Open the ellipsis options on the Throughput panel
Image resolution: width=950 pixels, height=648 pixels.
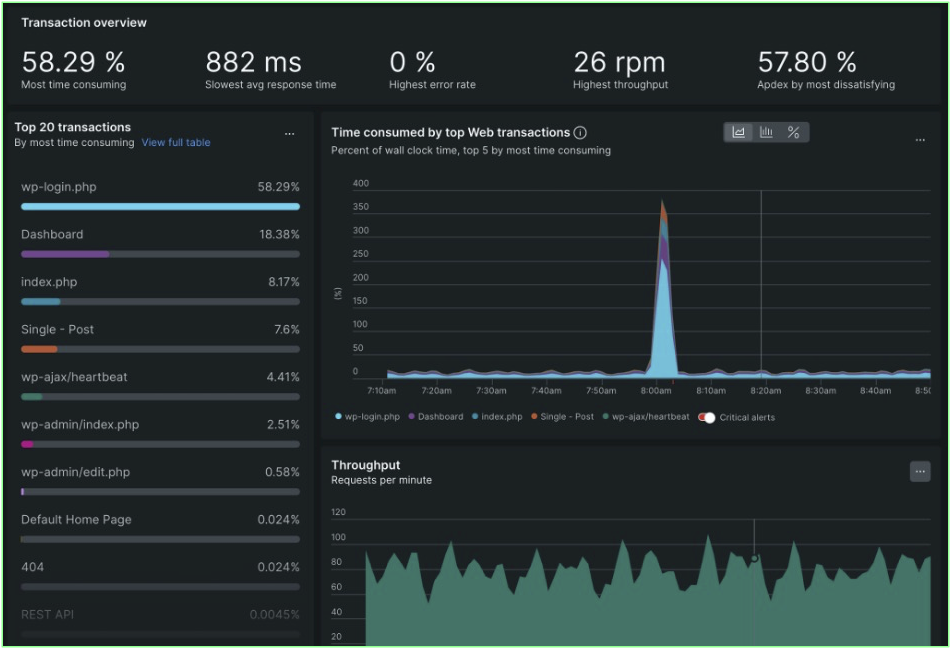922,470
